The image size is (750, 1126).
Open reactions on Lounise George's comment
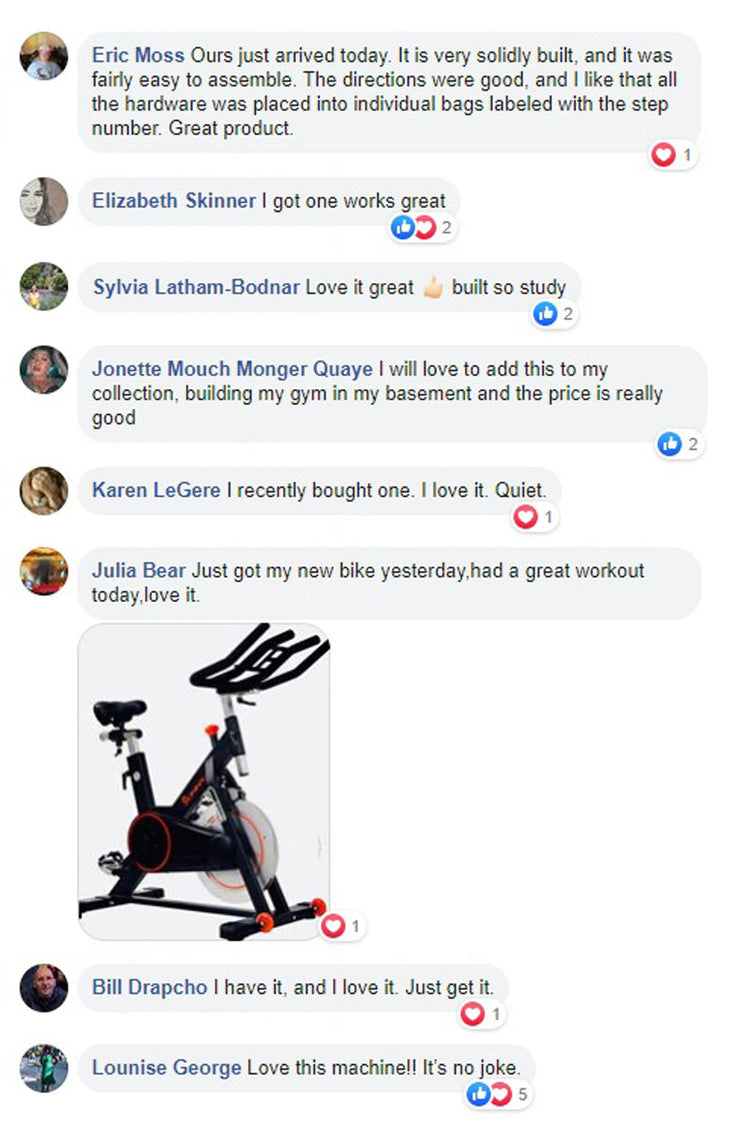(x=499, y=1094)
